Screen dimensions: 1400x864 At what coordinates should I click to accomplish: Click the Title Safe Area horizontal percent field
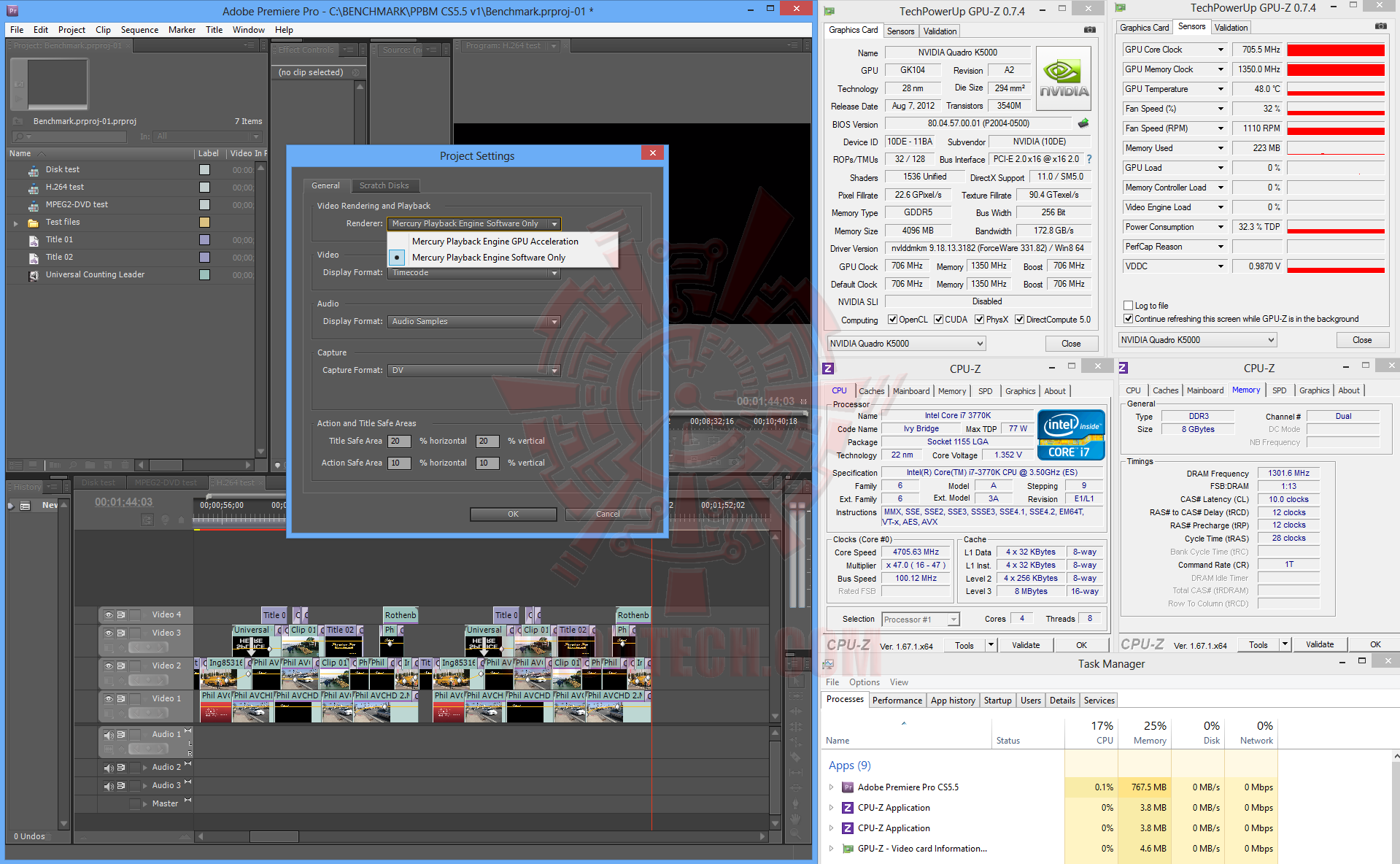399,441
